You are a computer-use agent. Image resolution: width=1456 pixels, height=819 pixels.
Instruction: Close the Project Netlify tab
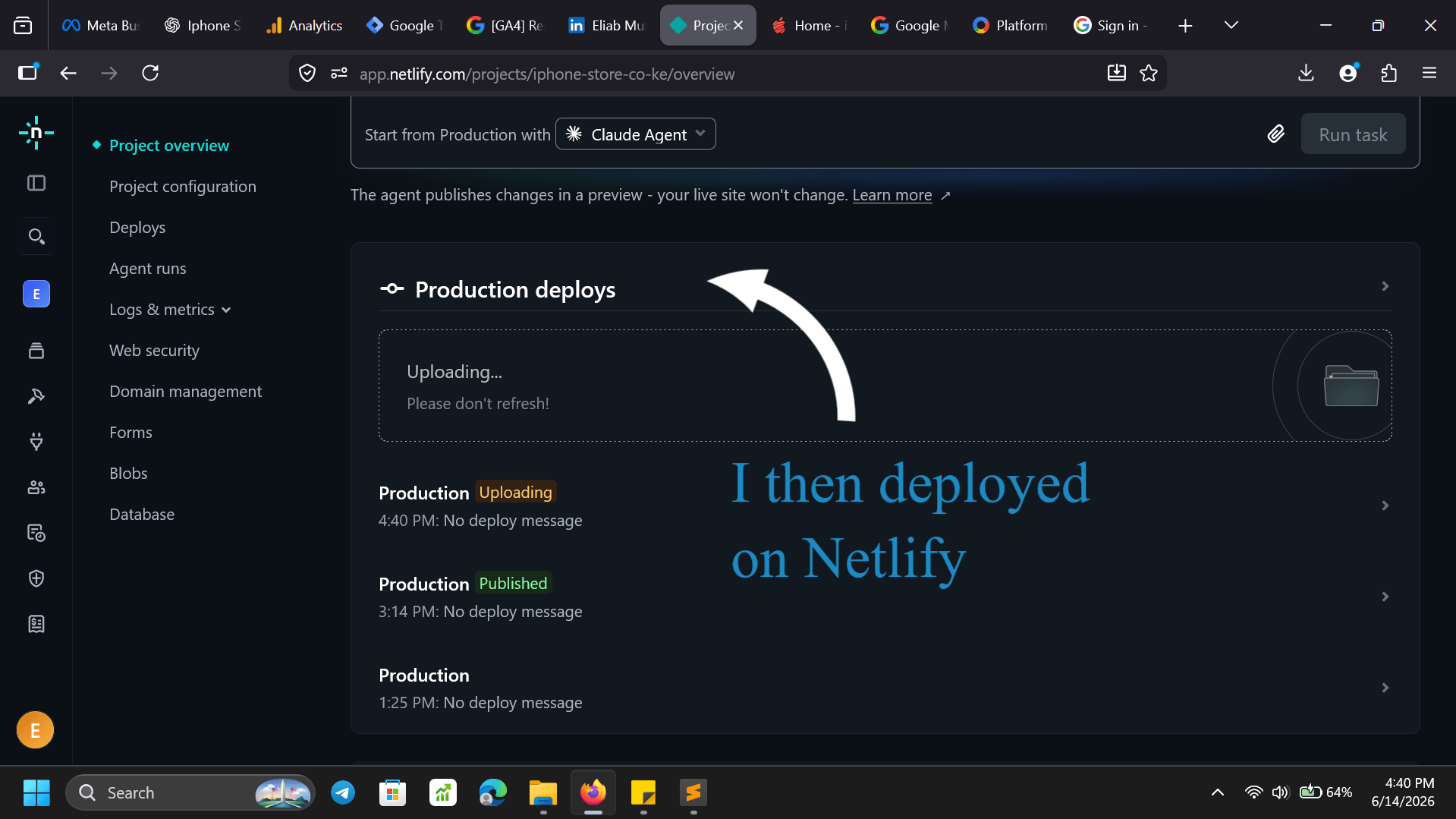(x=738, y=25)
